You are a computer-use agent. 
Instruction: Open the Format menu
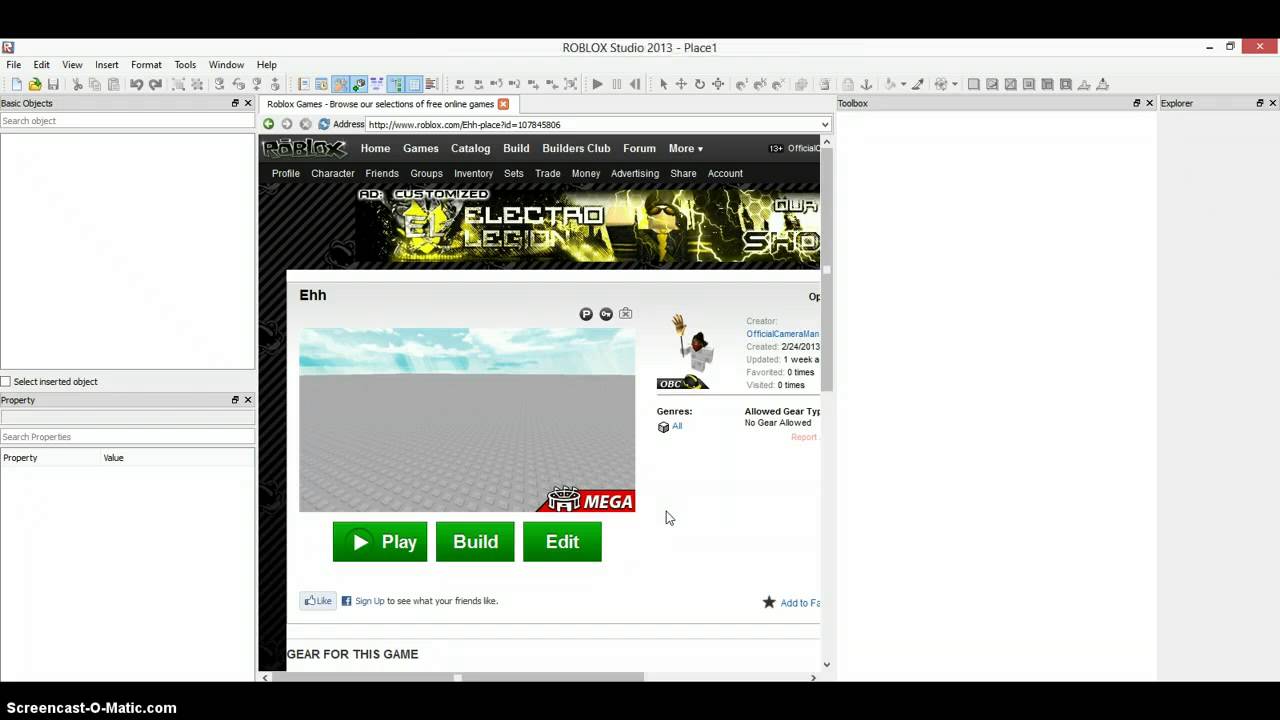click(146, 65)
